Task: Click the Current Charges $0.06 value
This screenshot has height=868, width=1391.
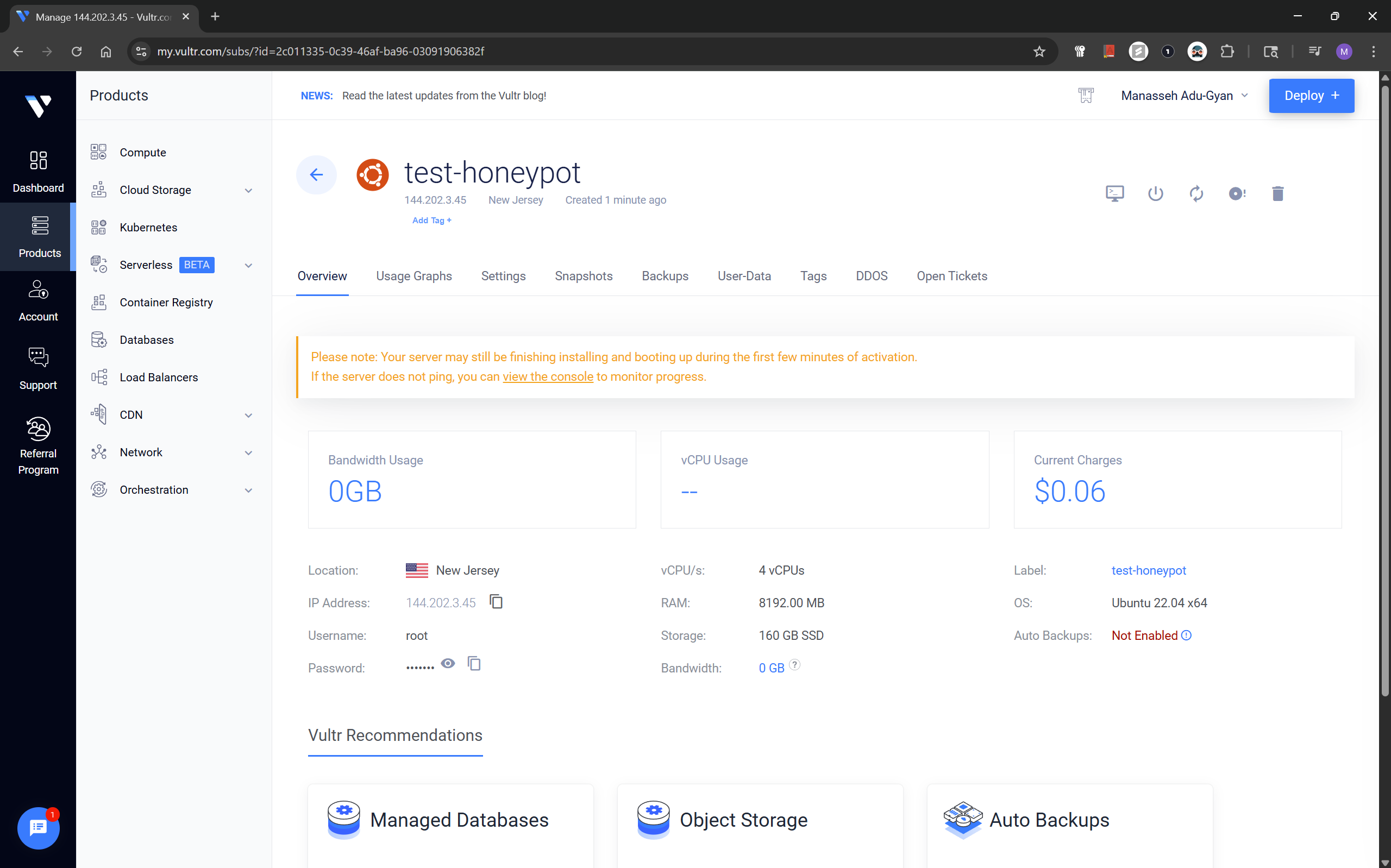Action: pos(1069,492)
